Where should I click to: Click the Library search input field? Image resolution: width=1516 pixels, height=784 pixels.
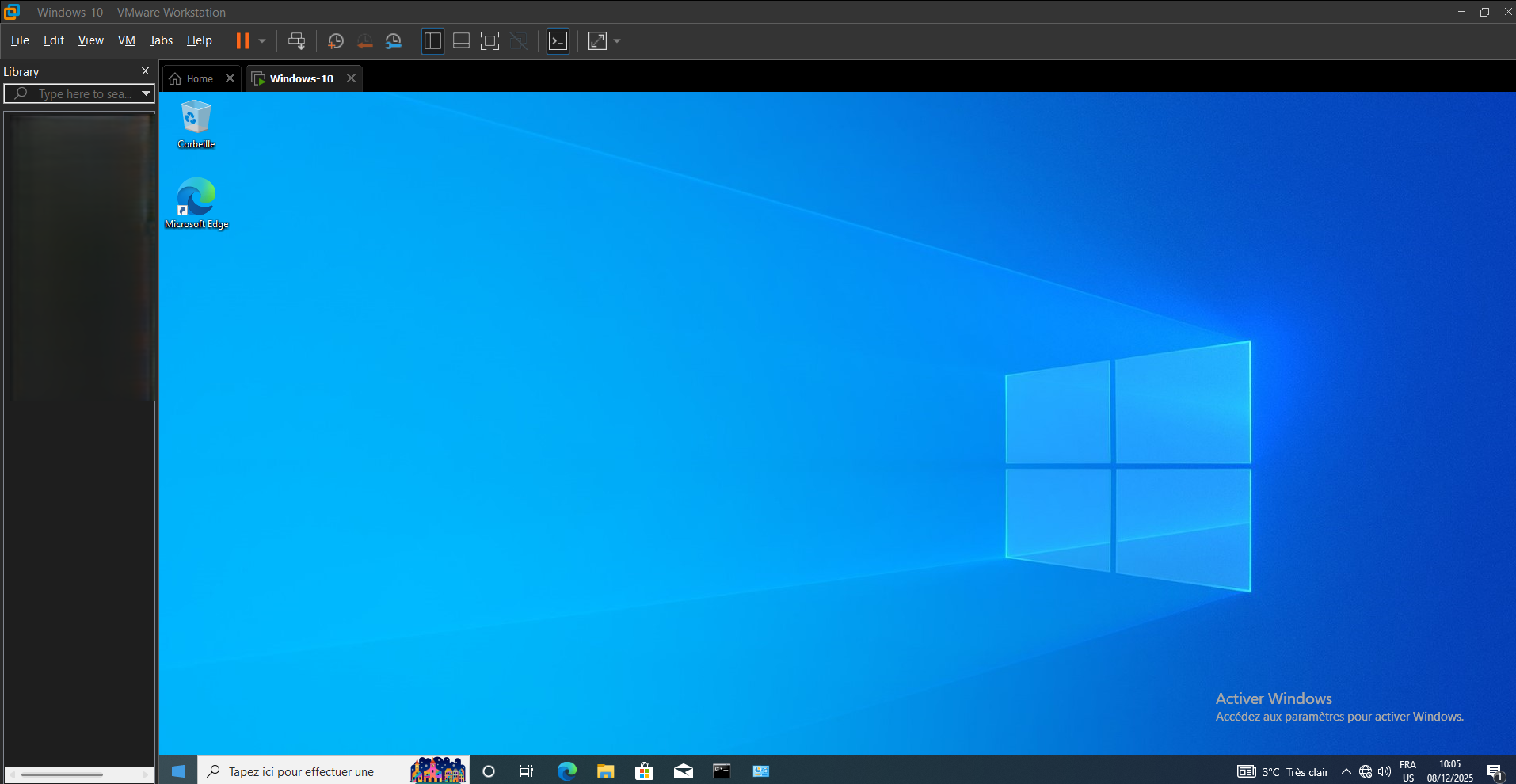(x=83, y=93)
